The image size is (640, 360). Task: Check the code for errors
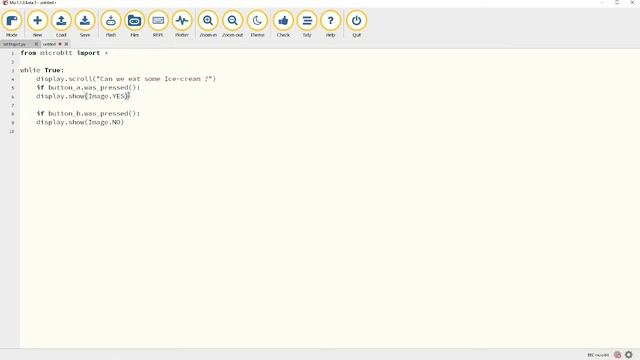click(x=283, y=24)
